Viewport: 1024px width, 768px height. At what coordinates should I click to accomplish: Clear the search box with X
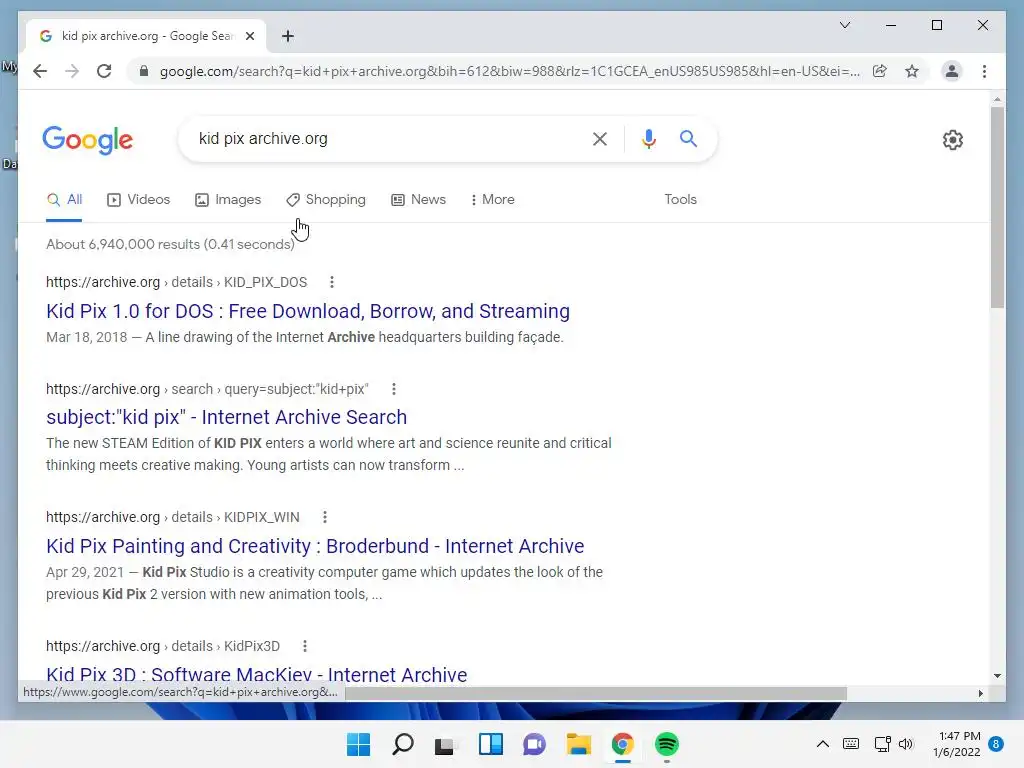click(x=600, y=138)
